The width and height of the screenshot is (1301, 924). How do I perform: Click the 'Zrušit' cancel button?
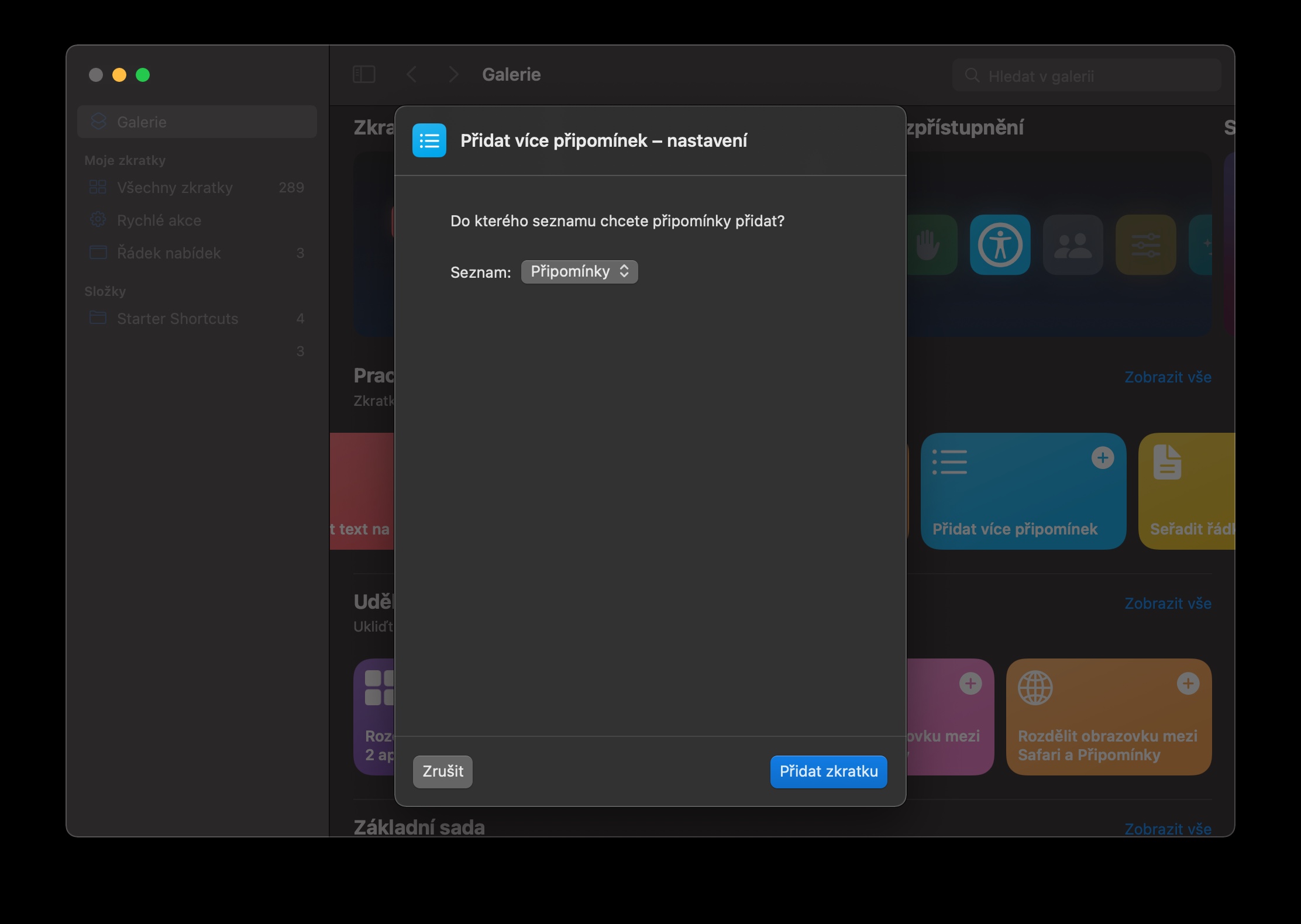(x=442, y=771)
